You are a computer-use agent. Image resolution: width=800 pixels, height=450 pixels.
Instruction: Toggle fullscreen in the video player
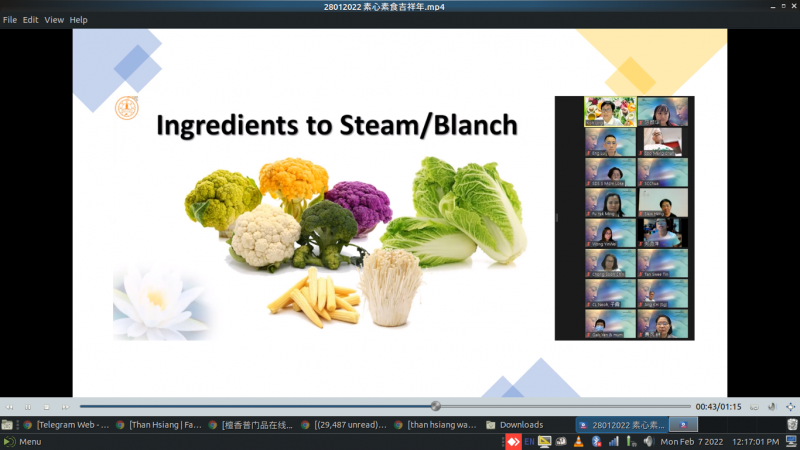click(791, 406)
